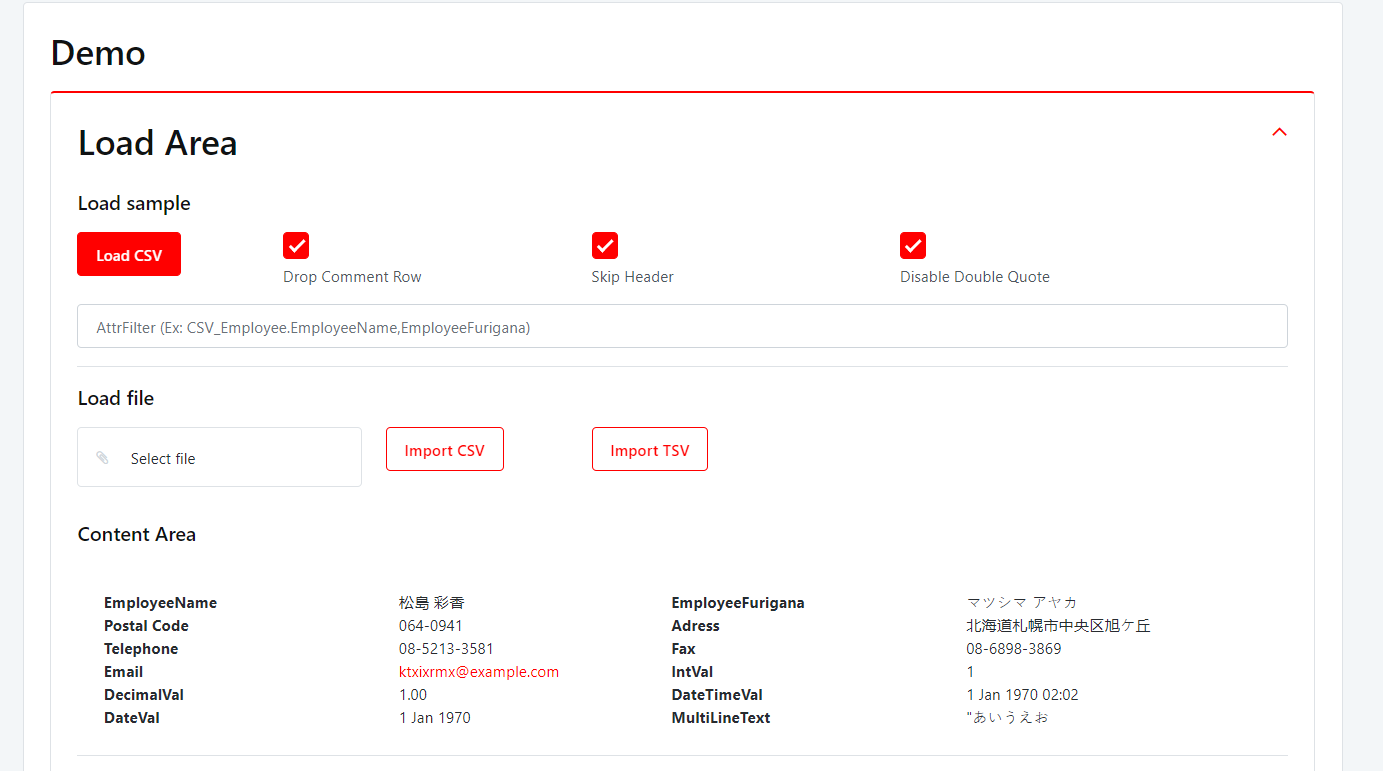Open the ktxixrmx@example.com email link
This screenshot has height=771, width=1383.
click(478, 672)
